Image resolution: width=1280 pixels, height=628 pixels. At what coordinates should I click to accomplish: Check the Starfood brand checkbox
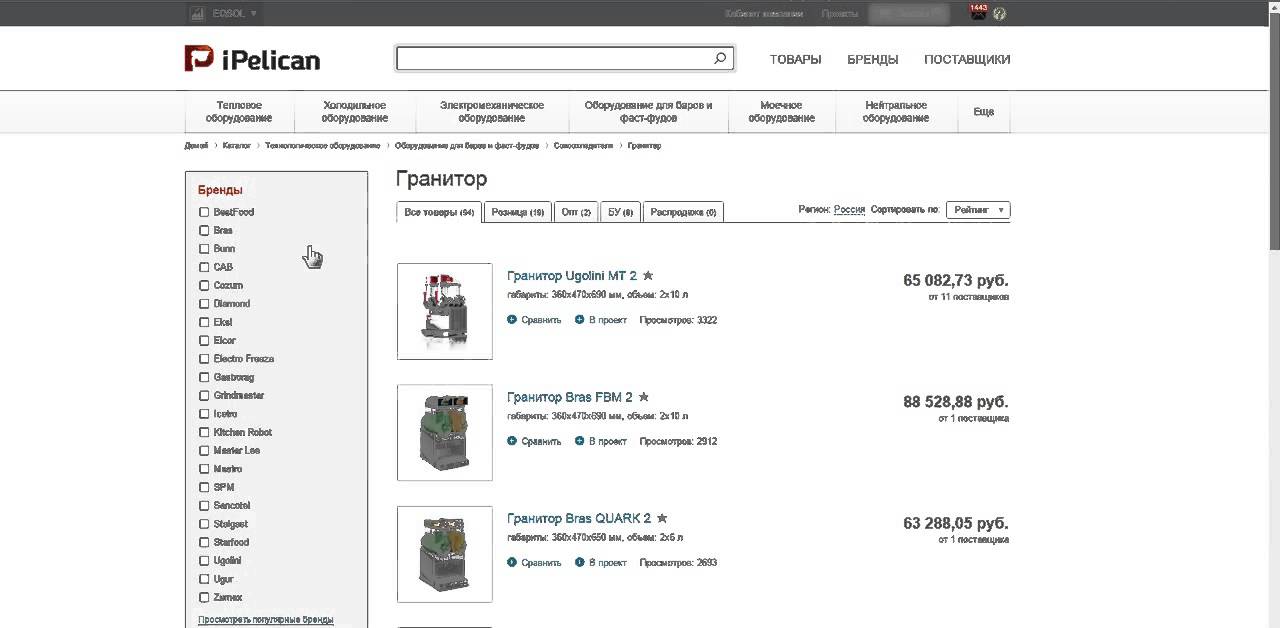tap(204, 542)
